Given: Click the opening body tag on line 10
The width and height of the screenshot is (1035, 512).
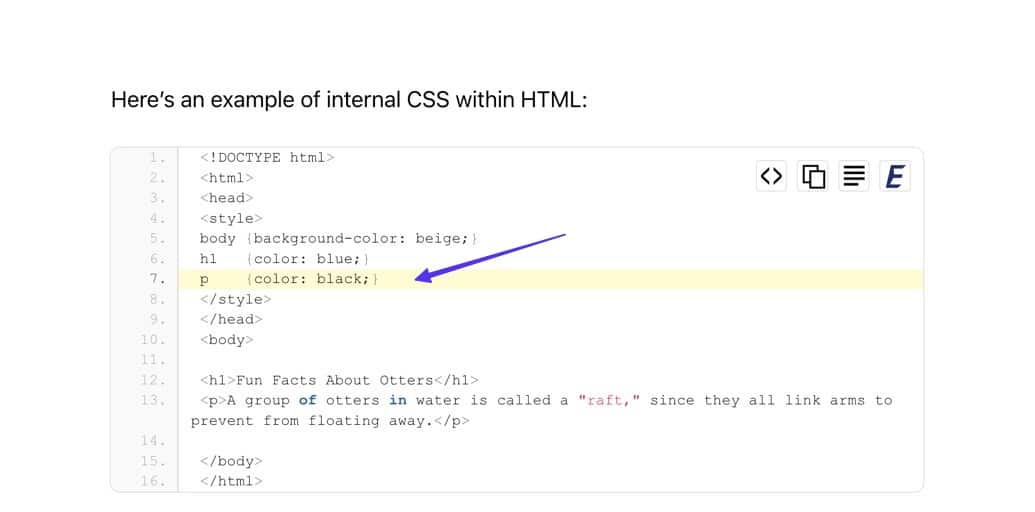Looking at the screenshot, I should [x=227, y=340].
